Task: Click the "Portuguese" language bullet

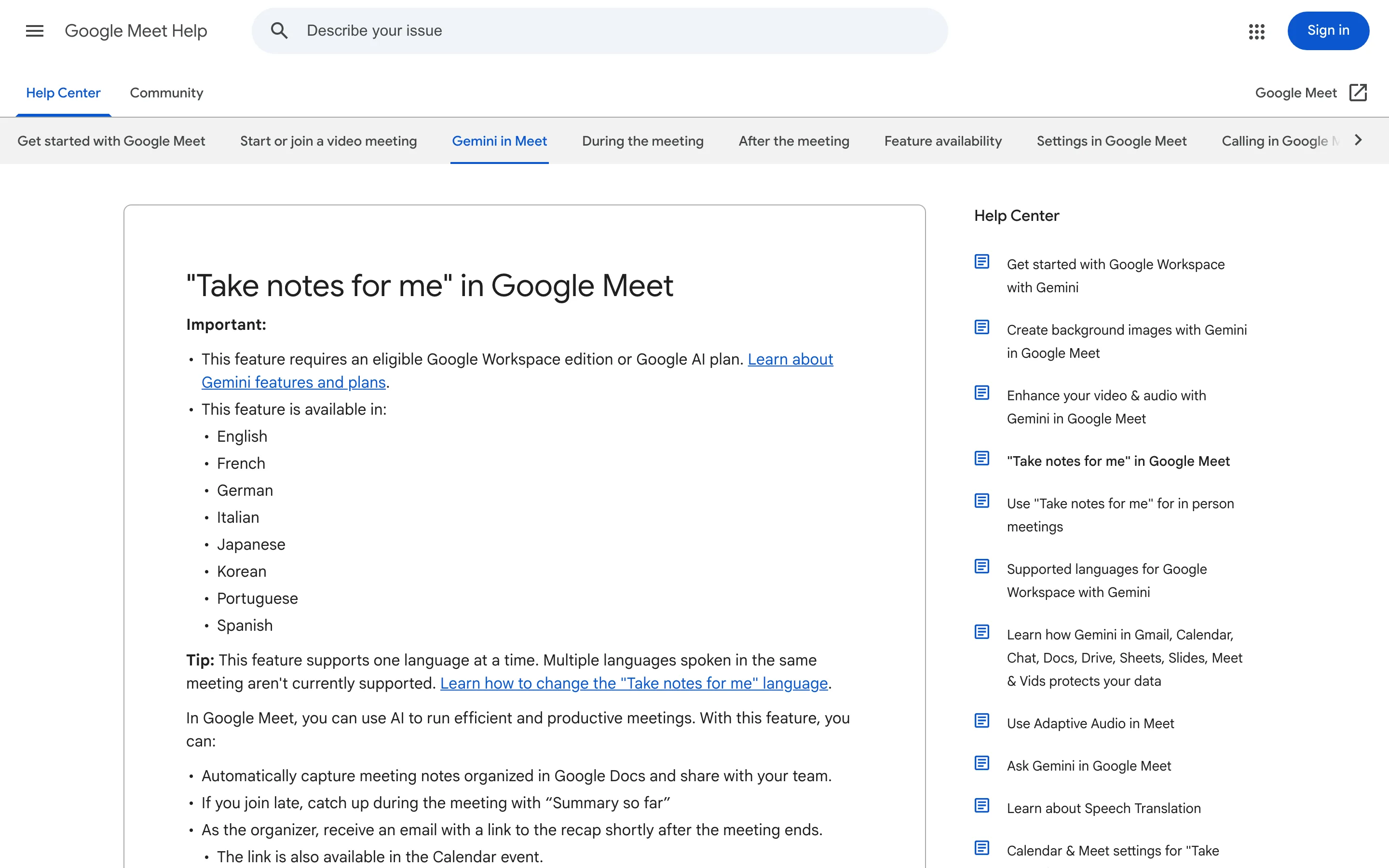Action: [x=257, y=598]
